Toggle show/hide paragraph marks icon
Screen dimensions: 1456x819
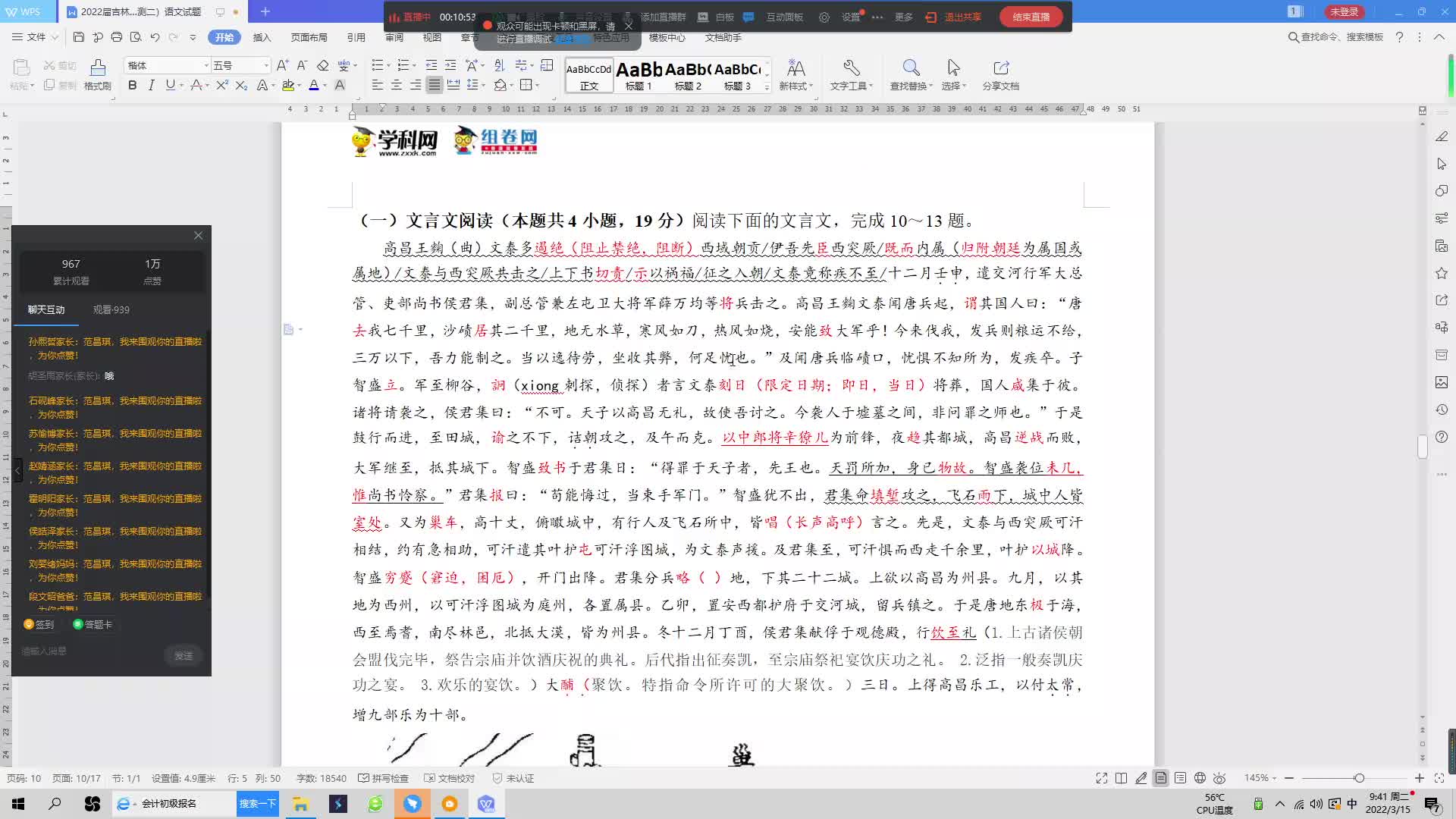tap(521, 65)
